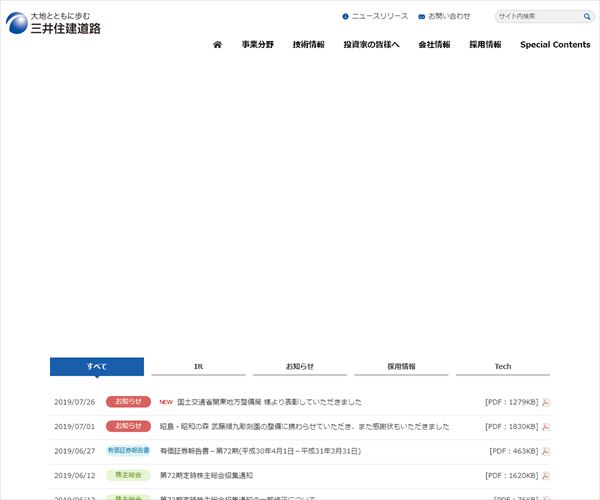
Task: Open the 技術情報 menu
Action: 308,45
